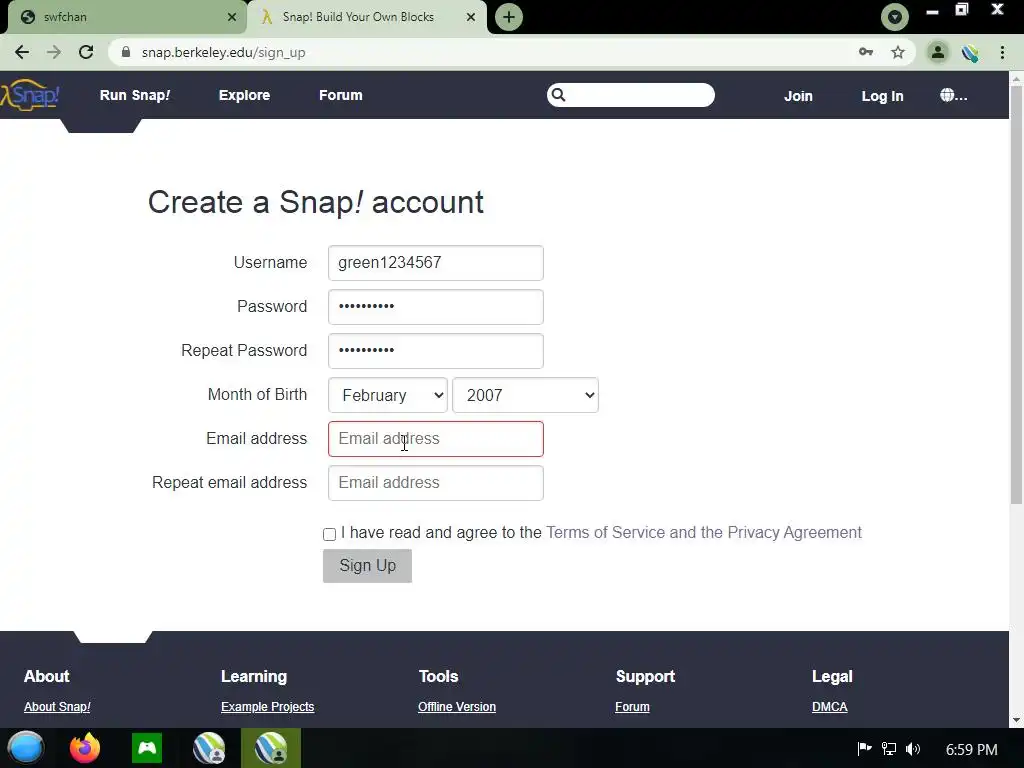Launch Firefox from the taskbar
Screen dimensions: 1024x768
coord(85,748)
